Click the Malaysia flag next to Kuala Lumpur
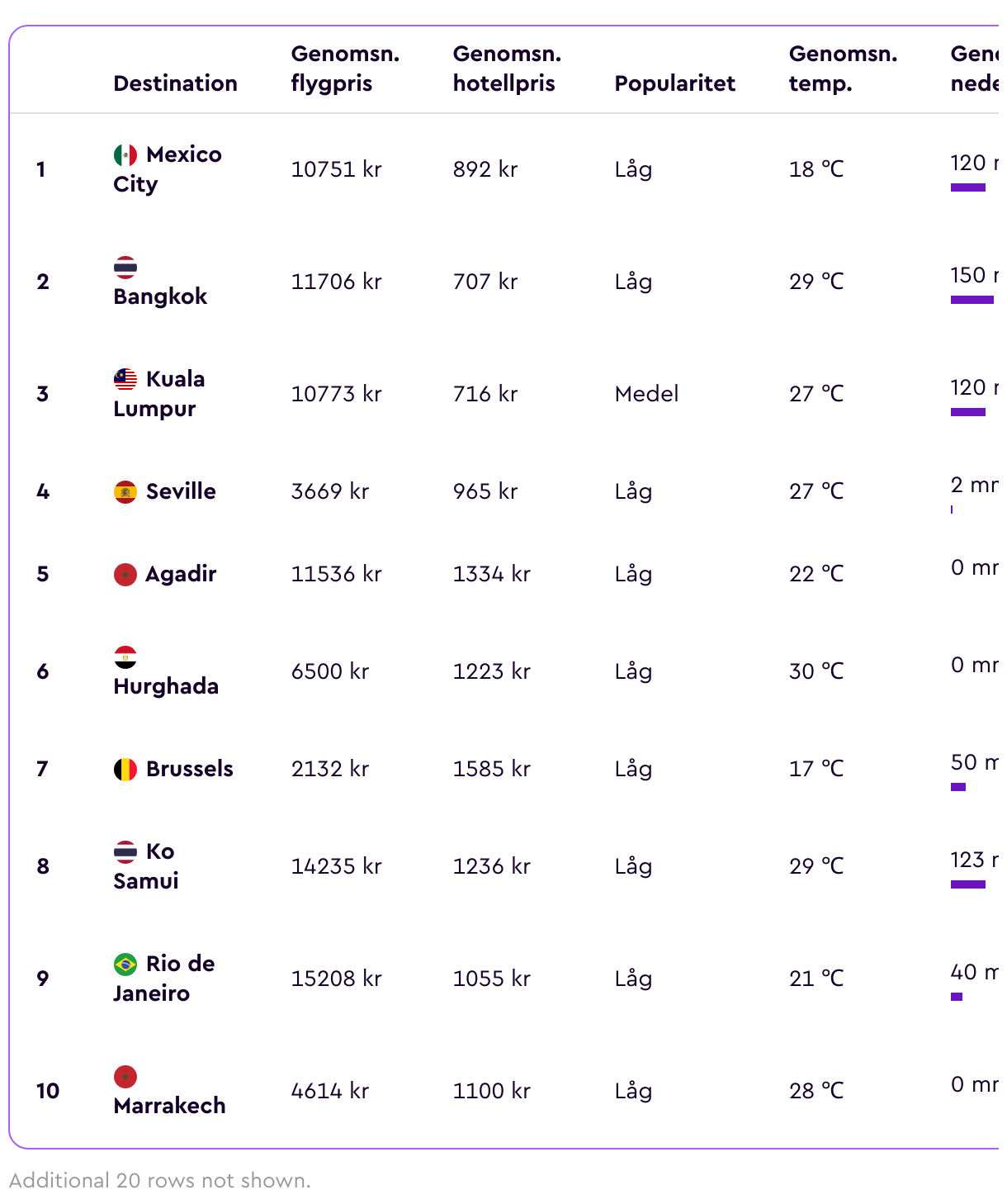Viewport: 1007px width, 1204px height. pyautogui.click(x=125, y=379)
